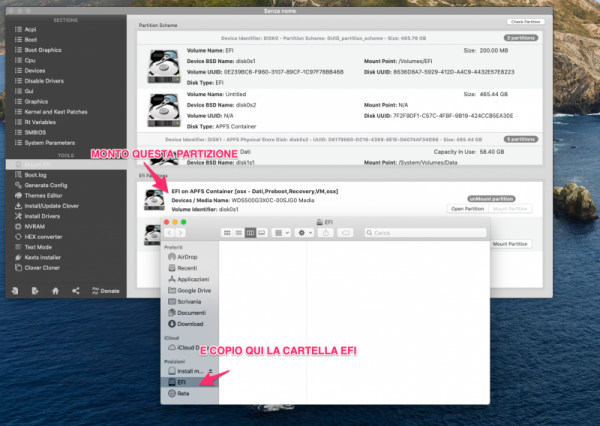Click the Finder share button
This screenshot has width=600, height=426.
pyautogui.click(x=326, y=233)
